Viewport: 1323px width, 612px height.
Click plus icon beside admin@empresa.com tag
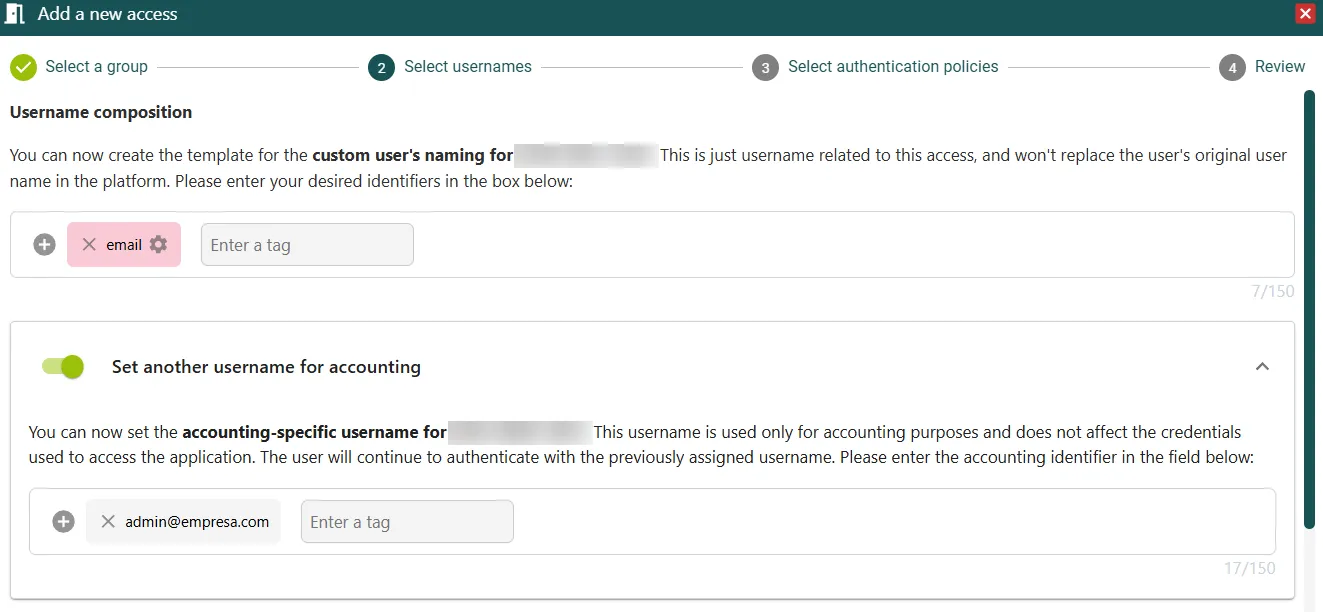click(63, 522)
